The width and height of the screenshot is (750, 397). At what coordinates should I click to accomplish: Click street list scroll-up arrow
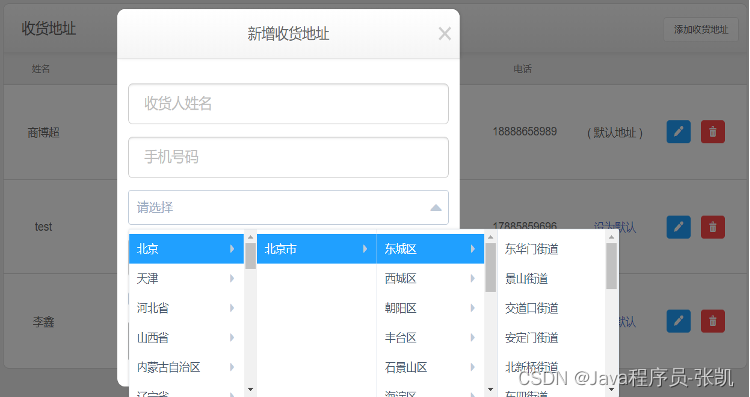tap(611, 237)
